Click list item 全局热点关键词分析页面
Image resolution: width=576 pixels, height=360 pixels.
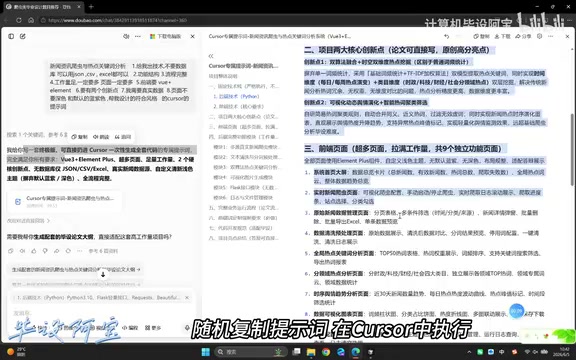click(x=344, y=253)
